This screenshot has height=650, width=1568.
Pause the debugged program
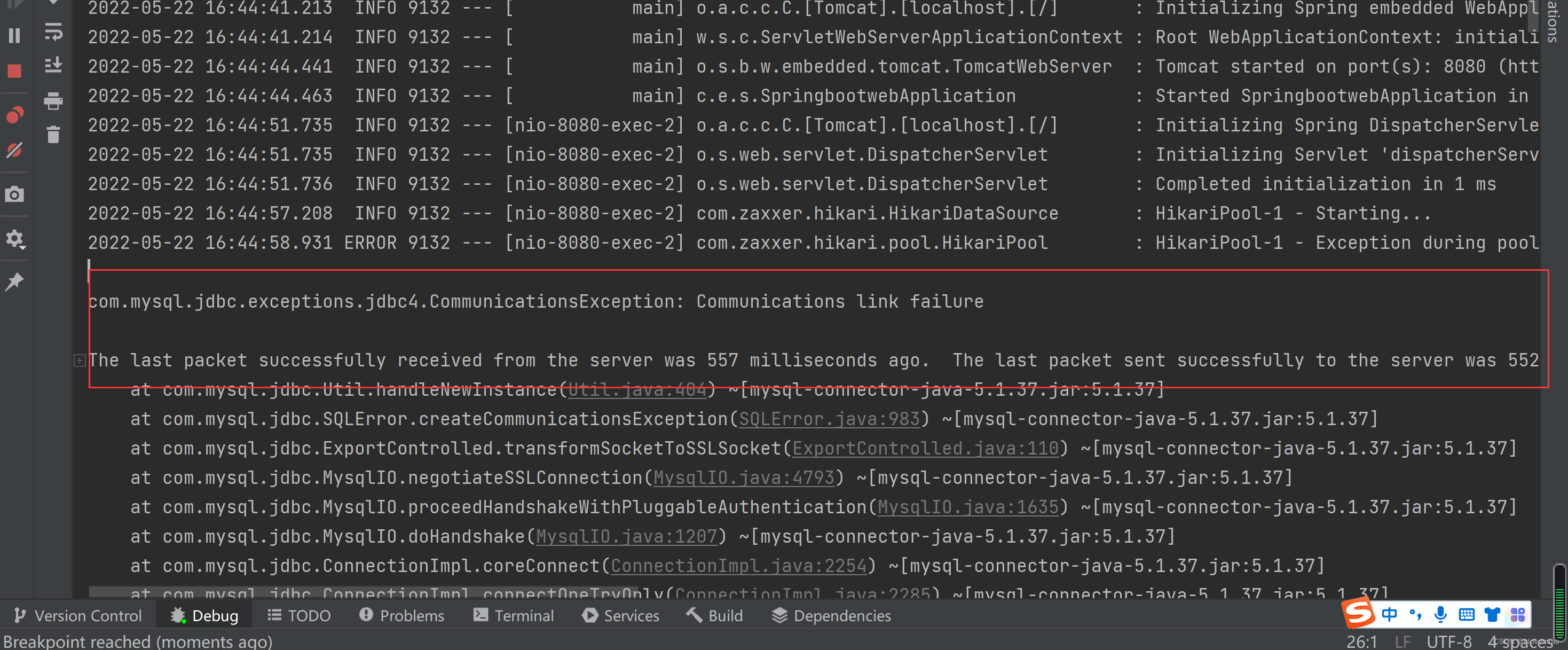coord(14,36)
